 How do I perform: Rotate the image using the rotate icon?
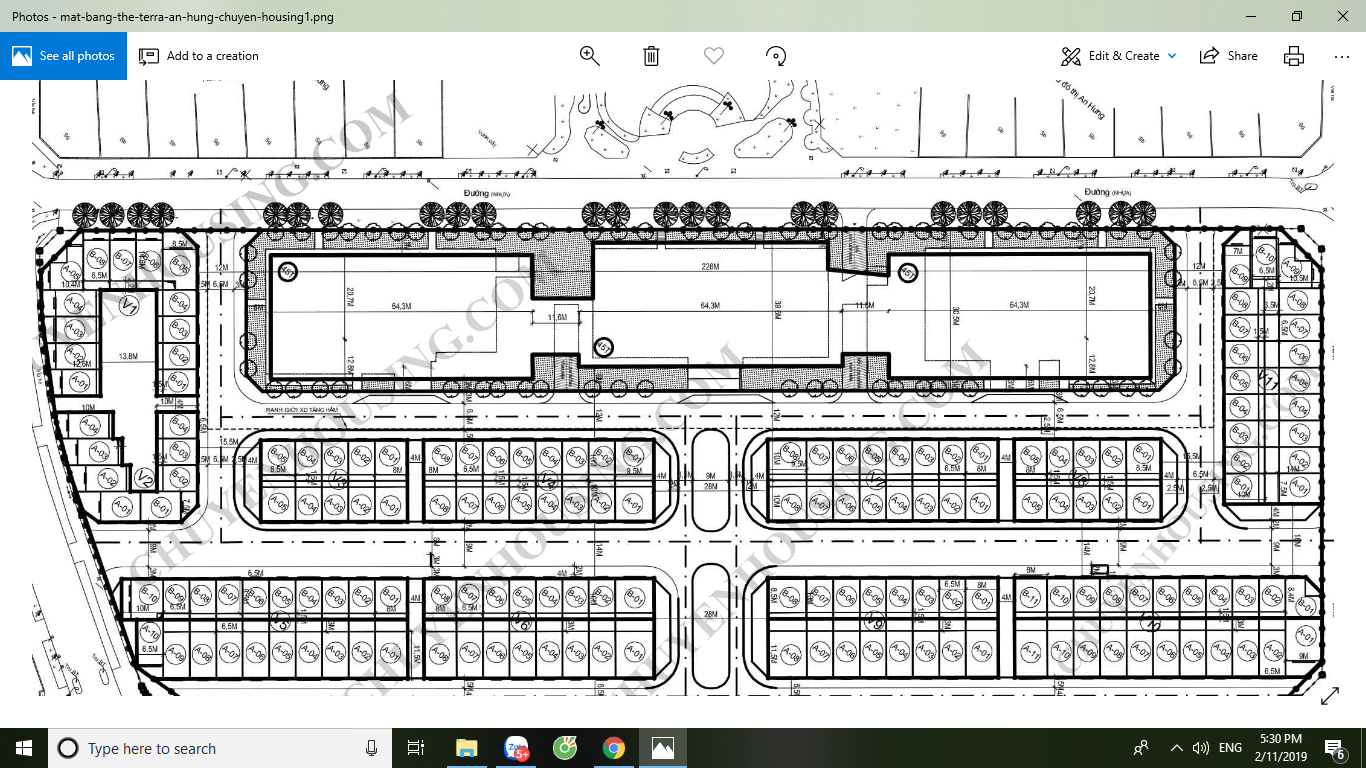pos(775,56)
